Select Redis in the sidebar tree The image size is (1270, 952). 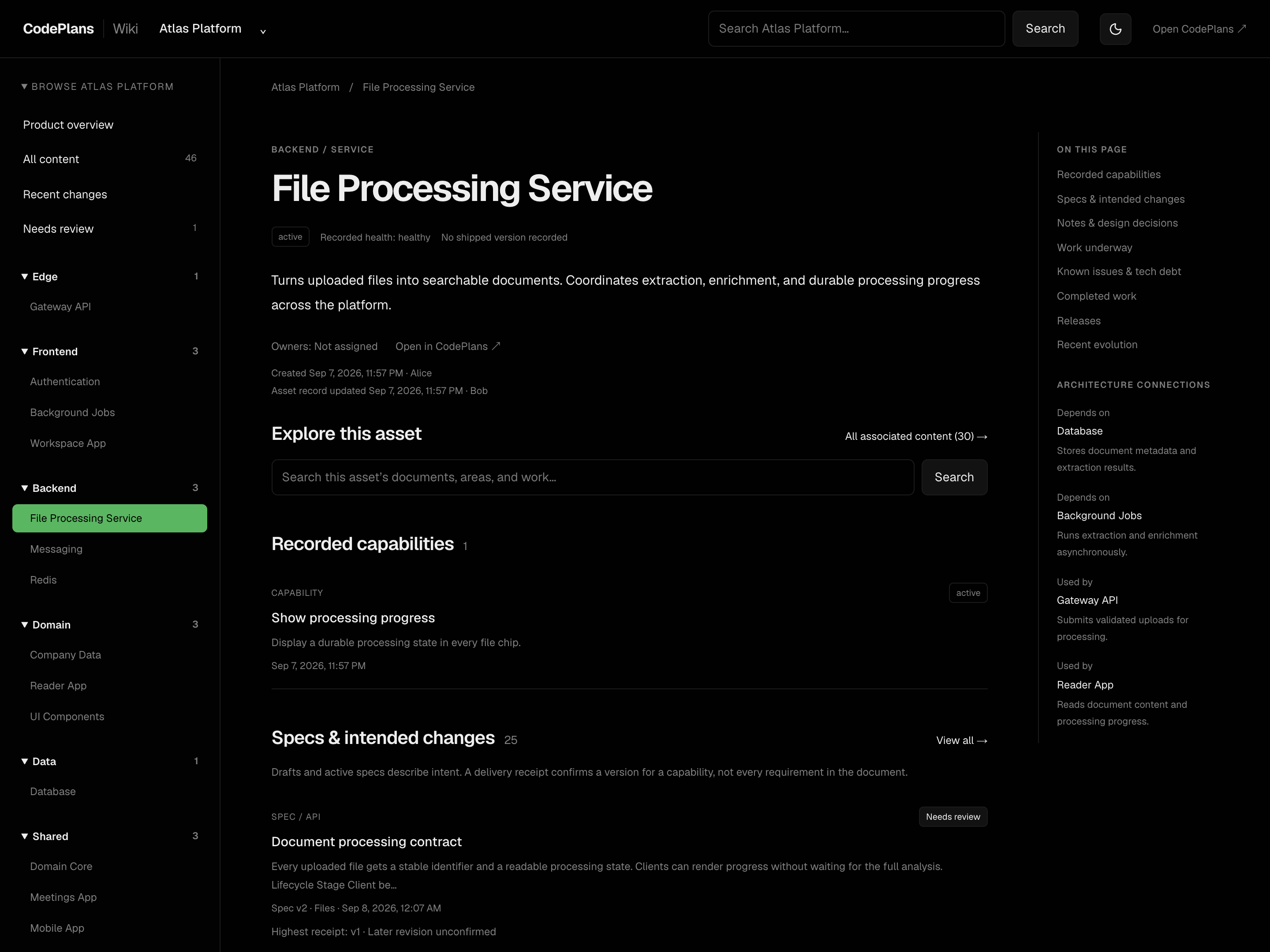pos(110,580)
